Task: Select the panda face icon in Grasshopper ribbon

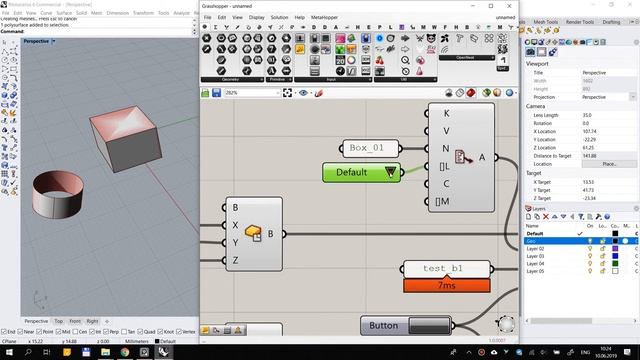Action: [x=431, y=38]
